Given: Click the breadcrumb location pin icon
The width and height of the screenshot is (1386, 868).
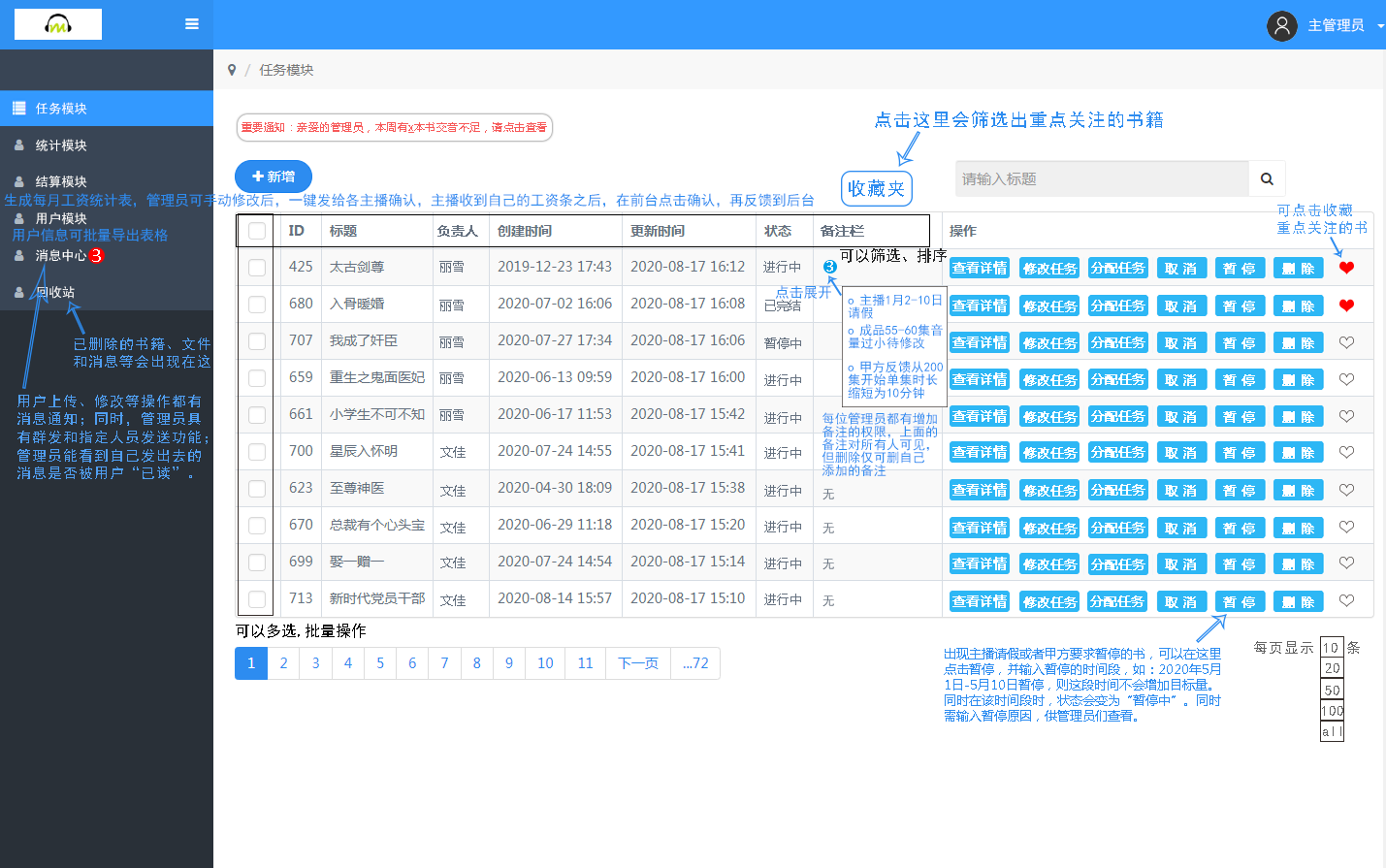Looking at the screenshot, I should pyautogui.click(x=231, y=70).
